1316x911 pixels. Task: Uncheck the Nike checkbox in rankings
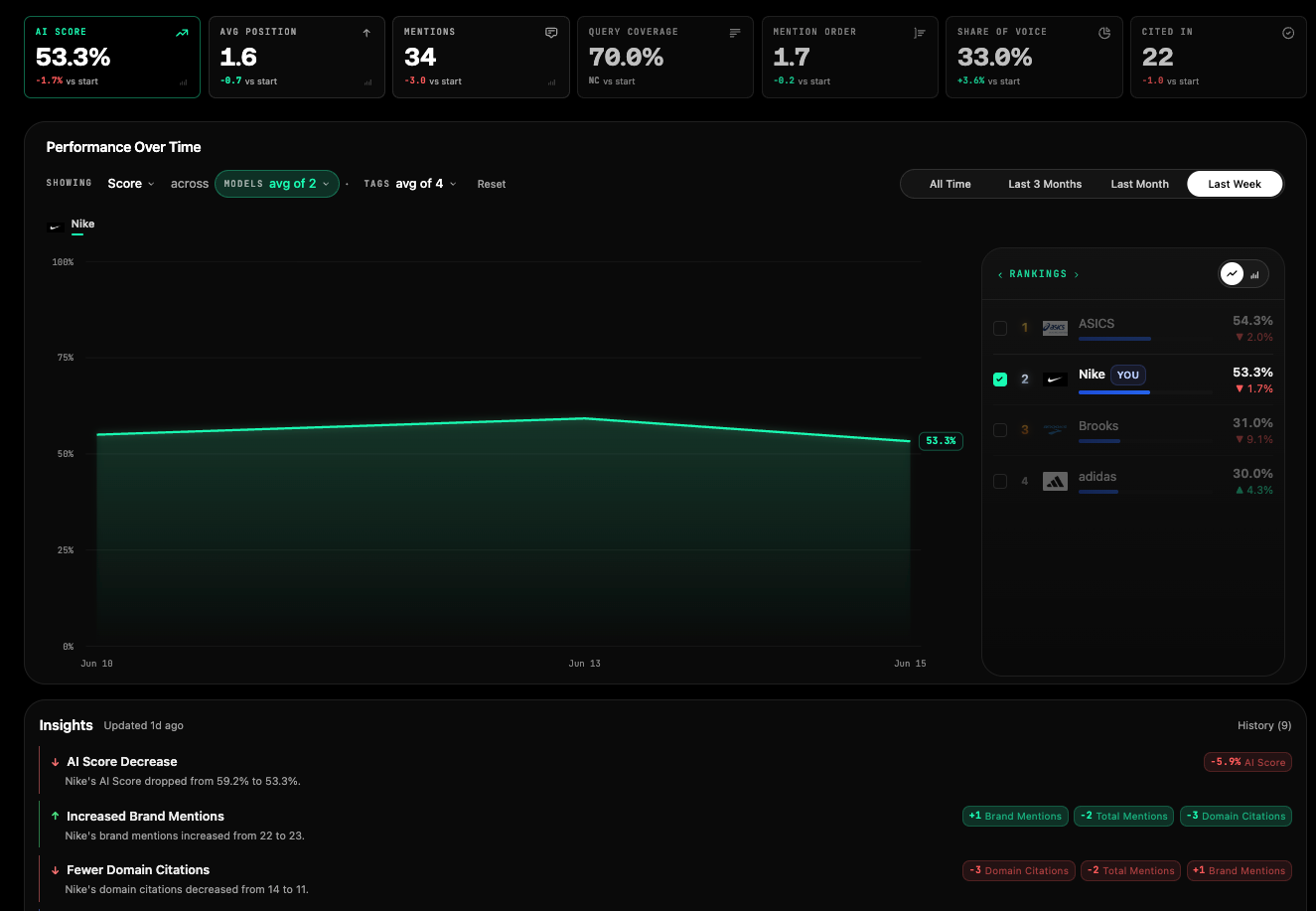pyautogui.click(x=1000, y=380)
